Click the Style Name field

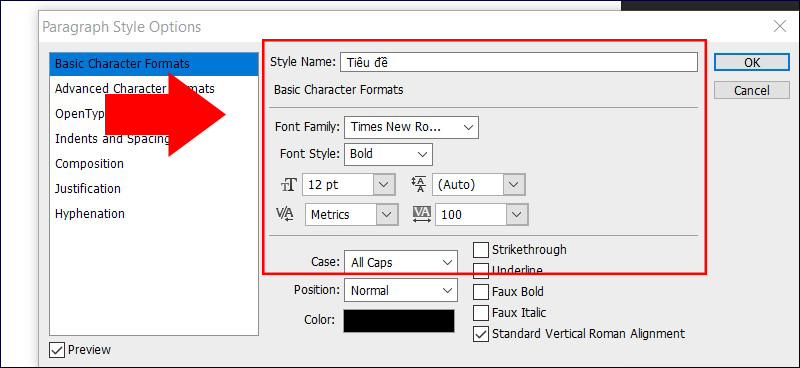click(518, 62)
